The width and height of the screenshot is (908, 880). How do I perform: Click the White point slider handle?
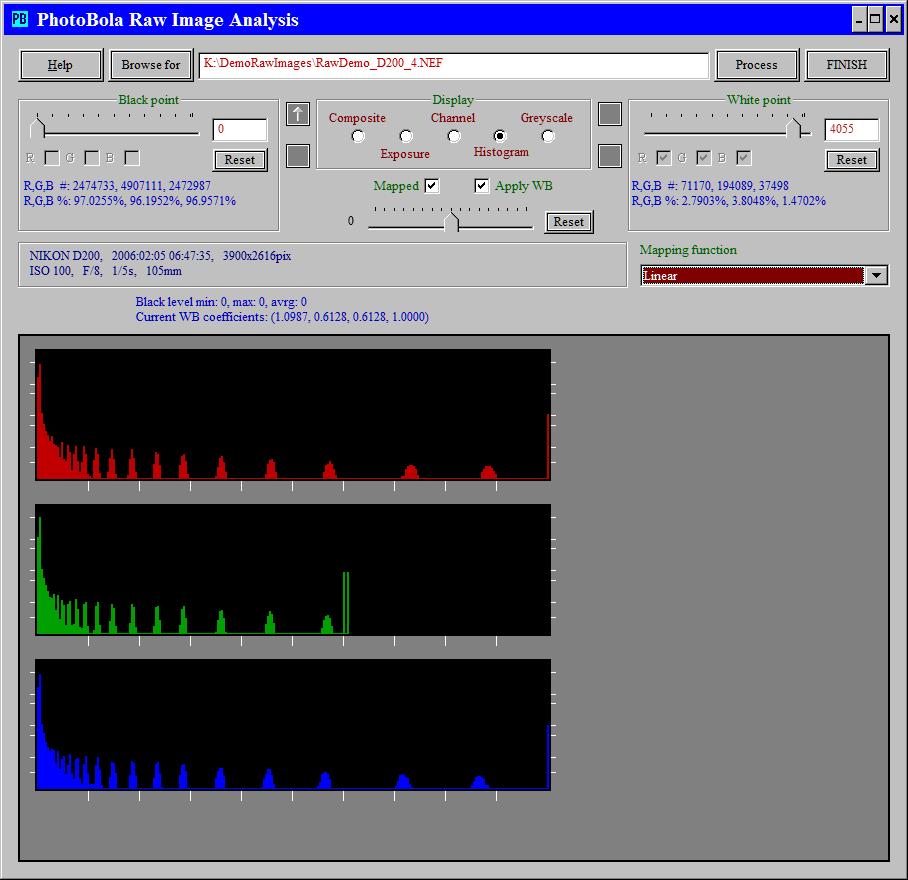[x=795, y=127]
